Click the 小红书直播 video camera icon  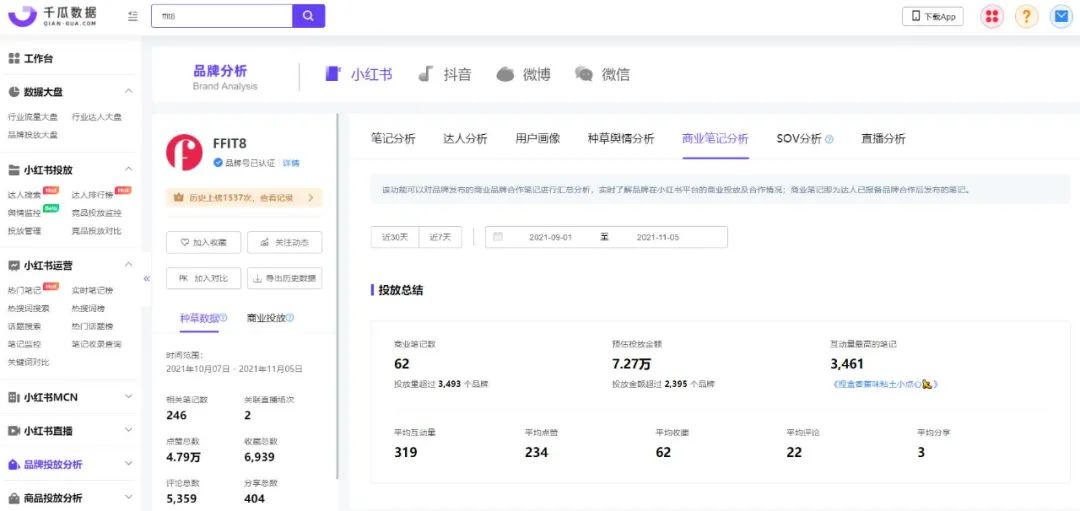pyautogui.click(x=14, y=431)
